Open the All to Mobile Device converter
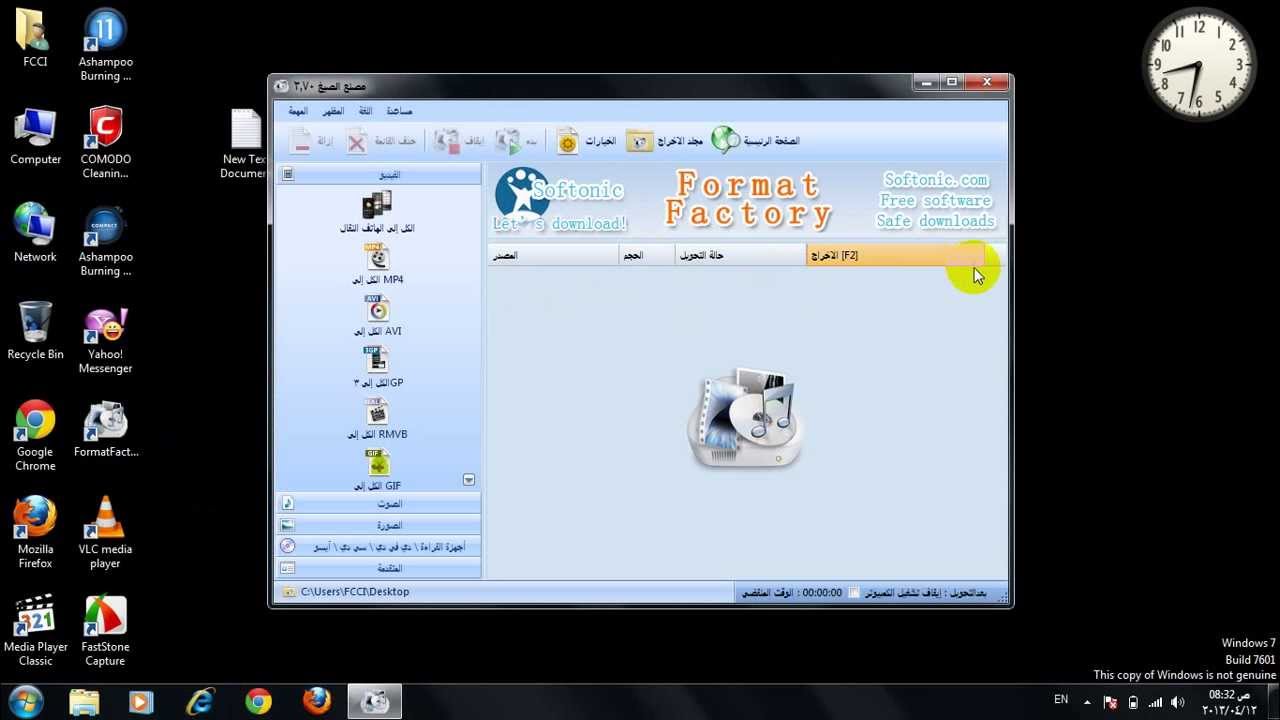This screenshot has width=1280, height=720. click(x=377, y=212)
